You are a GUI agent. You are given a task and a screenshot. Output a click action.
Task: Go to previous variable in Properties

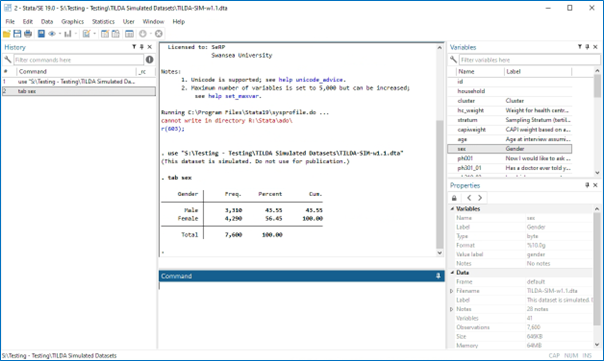pyautogui.click(x=469, y=198)
